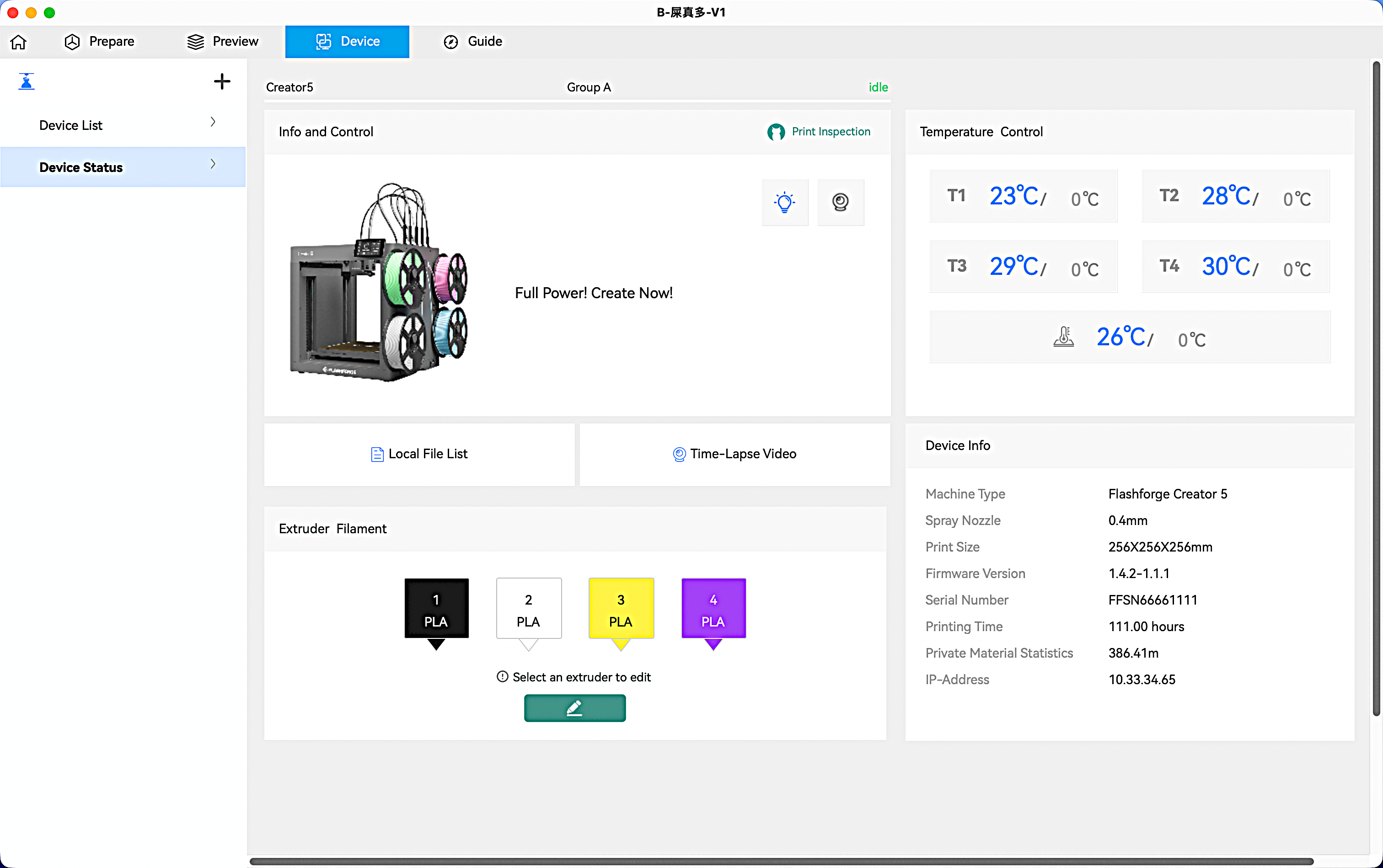The width and height of the screenshot is (1383, 868).
Task: Select the Device tab
Action: pos(347,41)
